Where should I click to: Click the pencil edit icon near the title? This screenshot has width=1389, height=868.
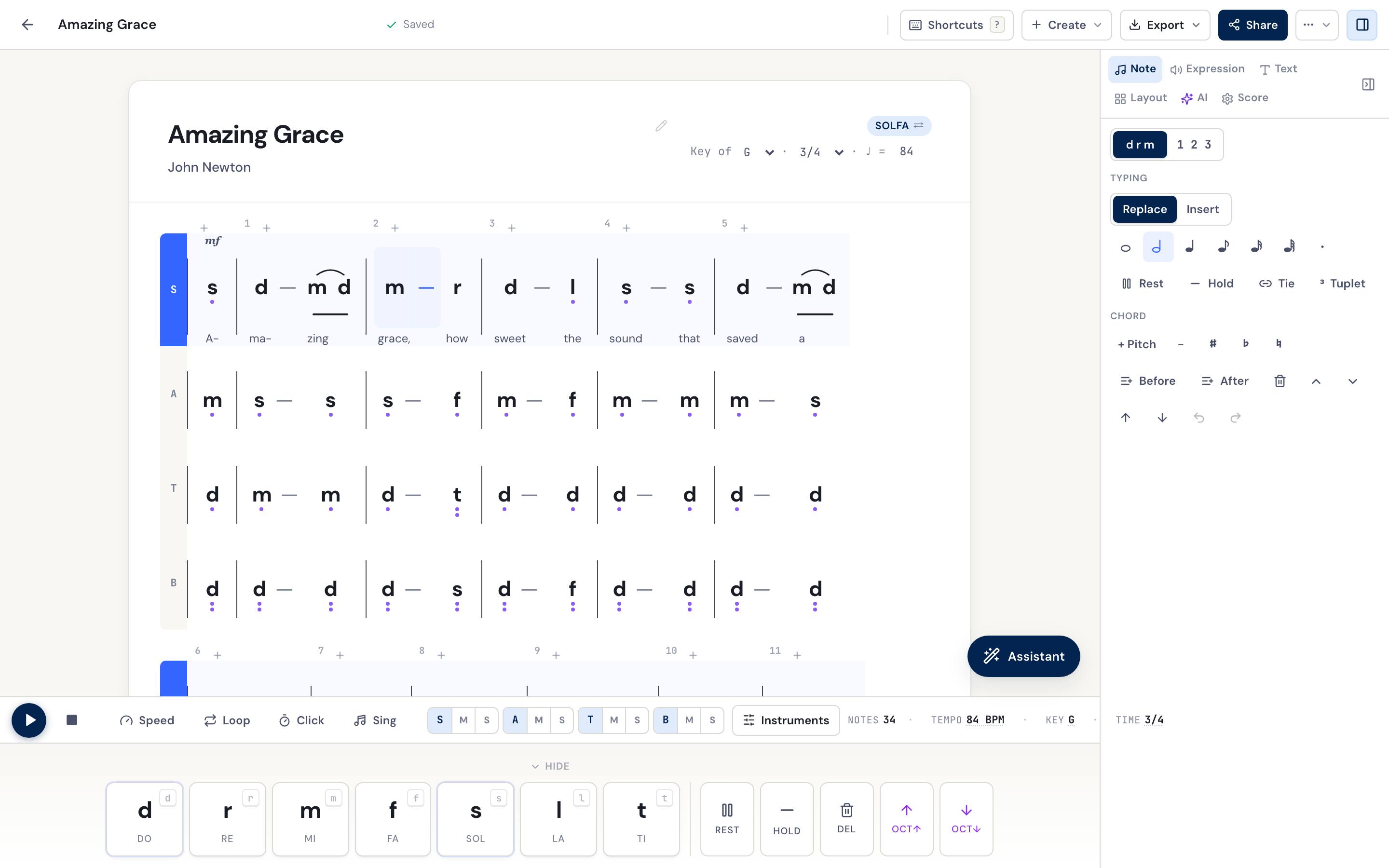pyautogui.click(x=661, y=126)
